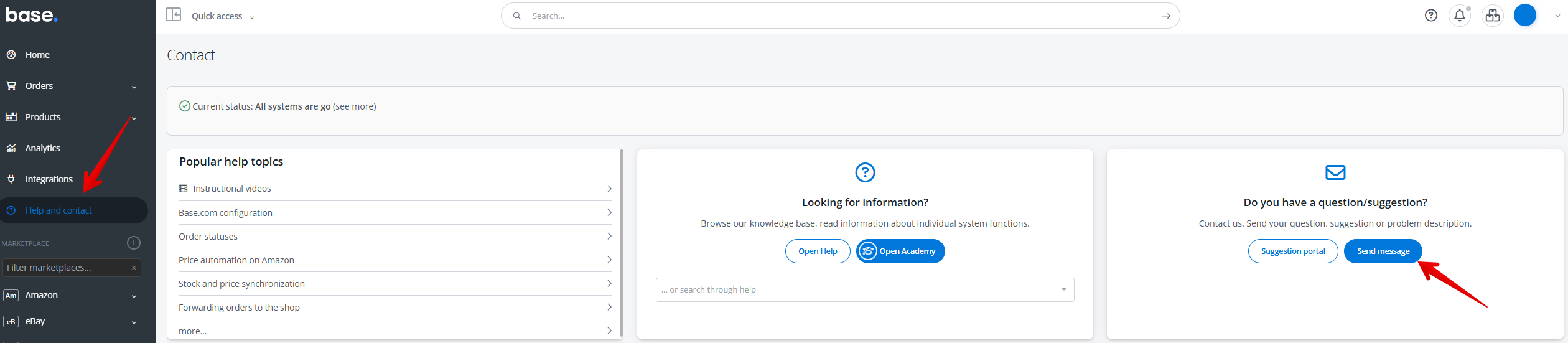Clear the marketplace filter with X icon
The width and height of the screenshot is (1568, 343).
[134, 268]
